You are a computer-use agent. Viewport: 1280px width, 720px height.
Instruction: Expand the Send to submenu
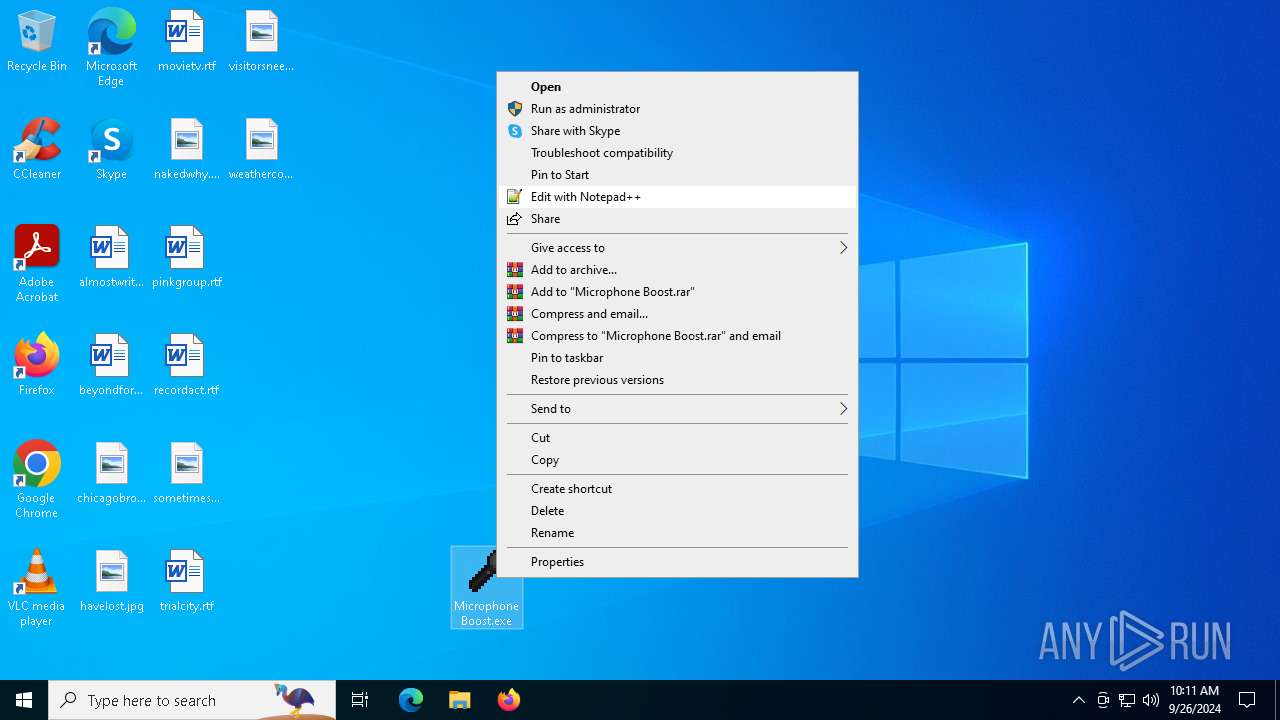tap(677, 409)
